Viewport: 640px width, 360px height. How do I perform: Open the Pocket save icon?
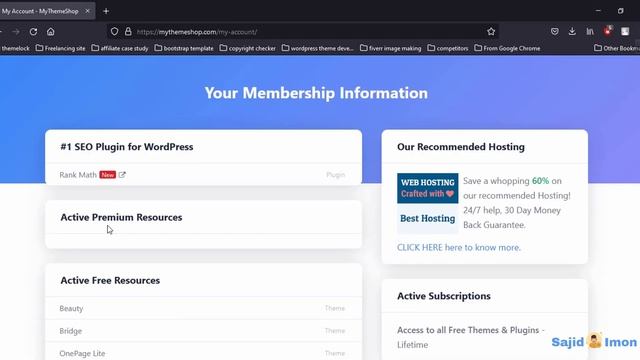(554, 31)
